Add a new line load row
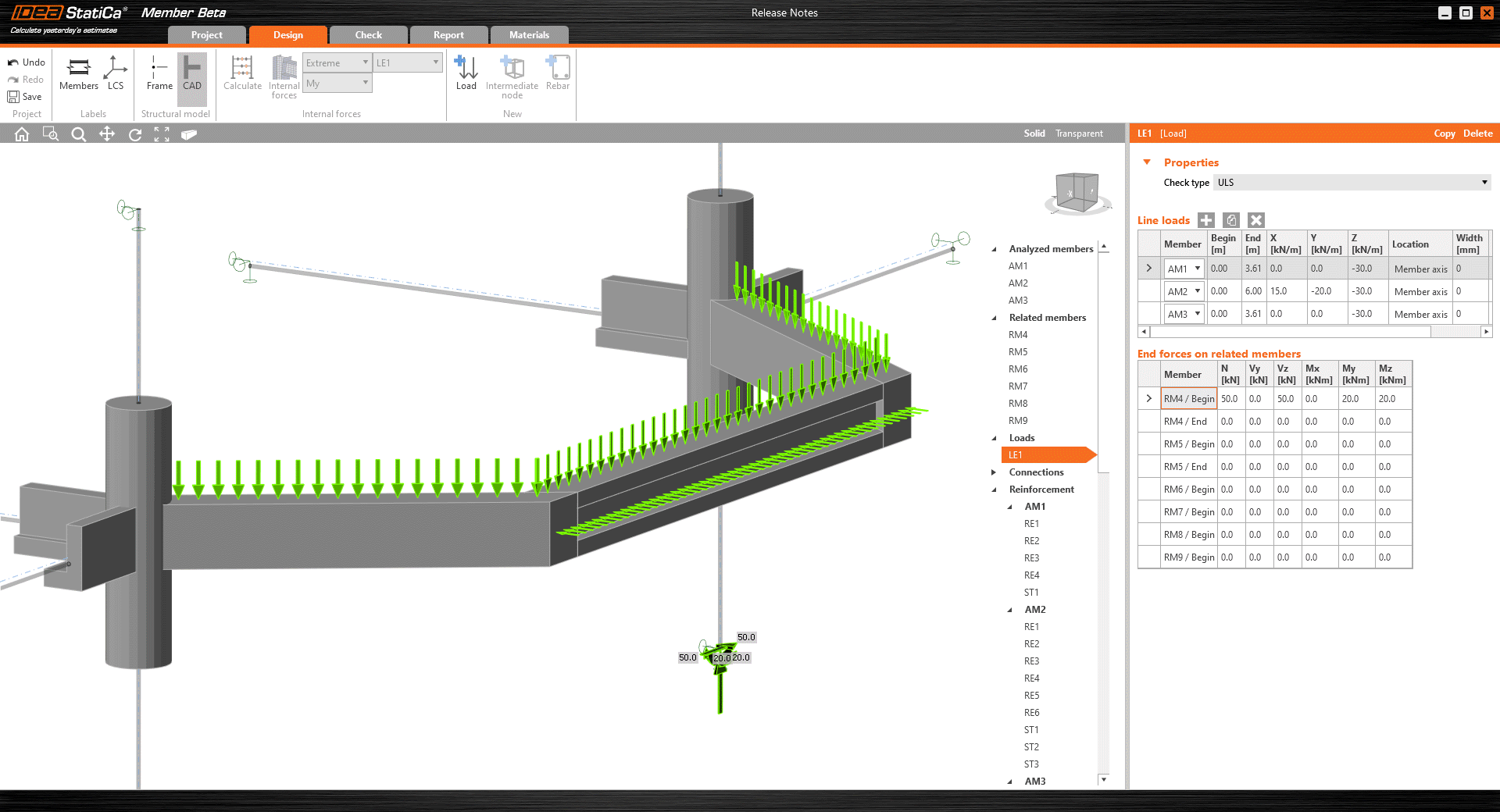The width and height of the screenshot is (1500, 812). tap(1206, 220)
